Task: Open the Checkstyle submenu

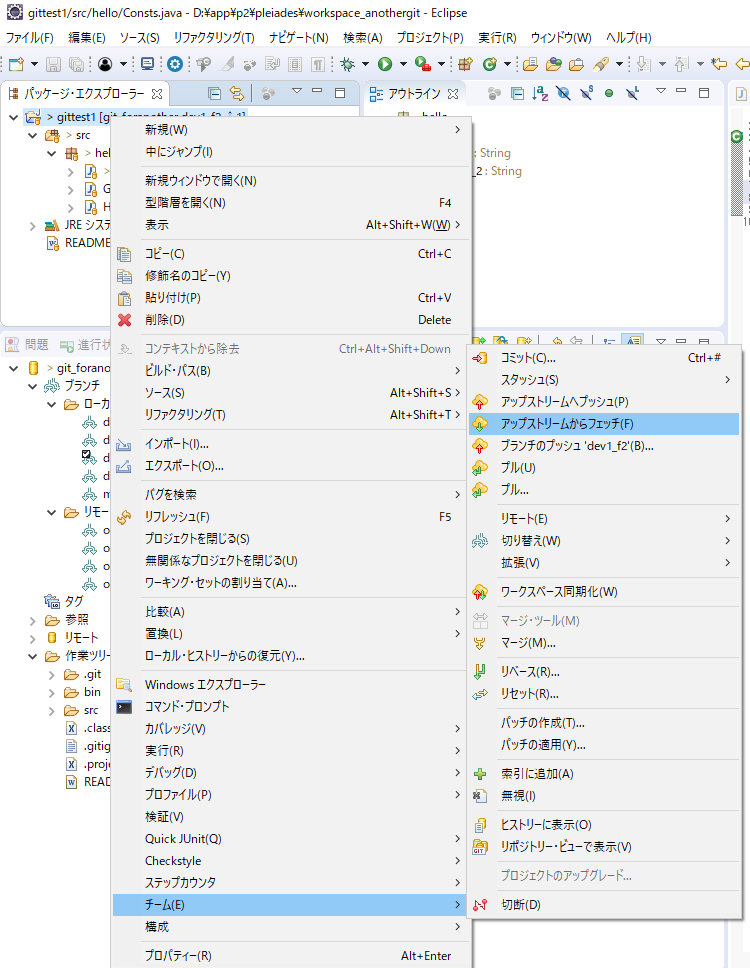Action: (x=290, y=861)
